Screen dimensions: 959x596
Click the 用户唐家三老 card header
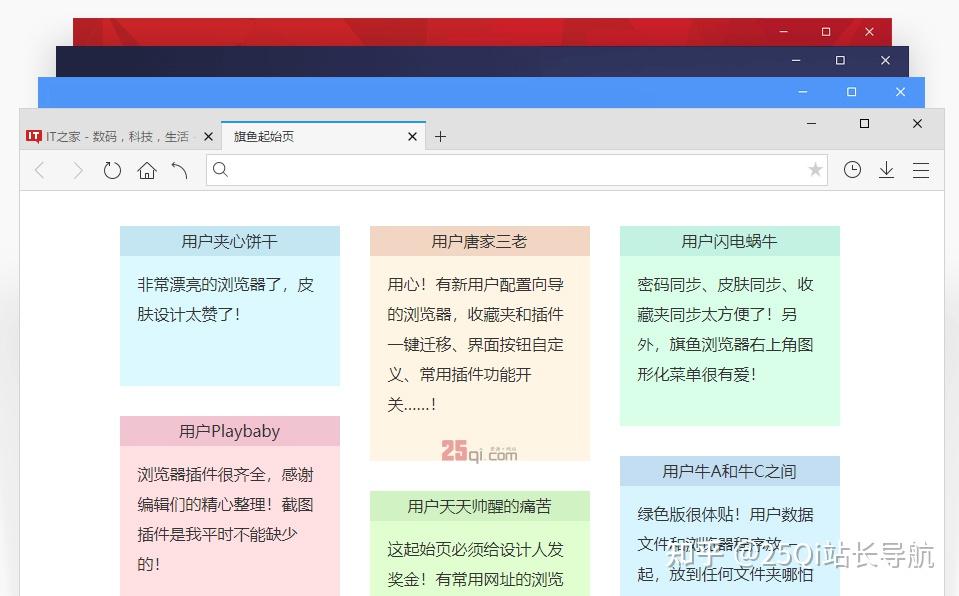point(480,241)
